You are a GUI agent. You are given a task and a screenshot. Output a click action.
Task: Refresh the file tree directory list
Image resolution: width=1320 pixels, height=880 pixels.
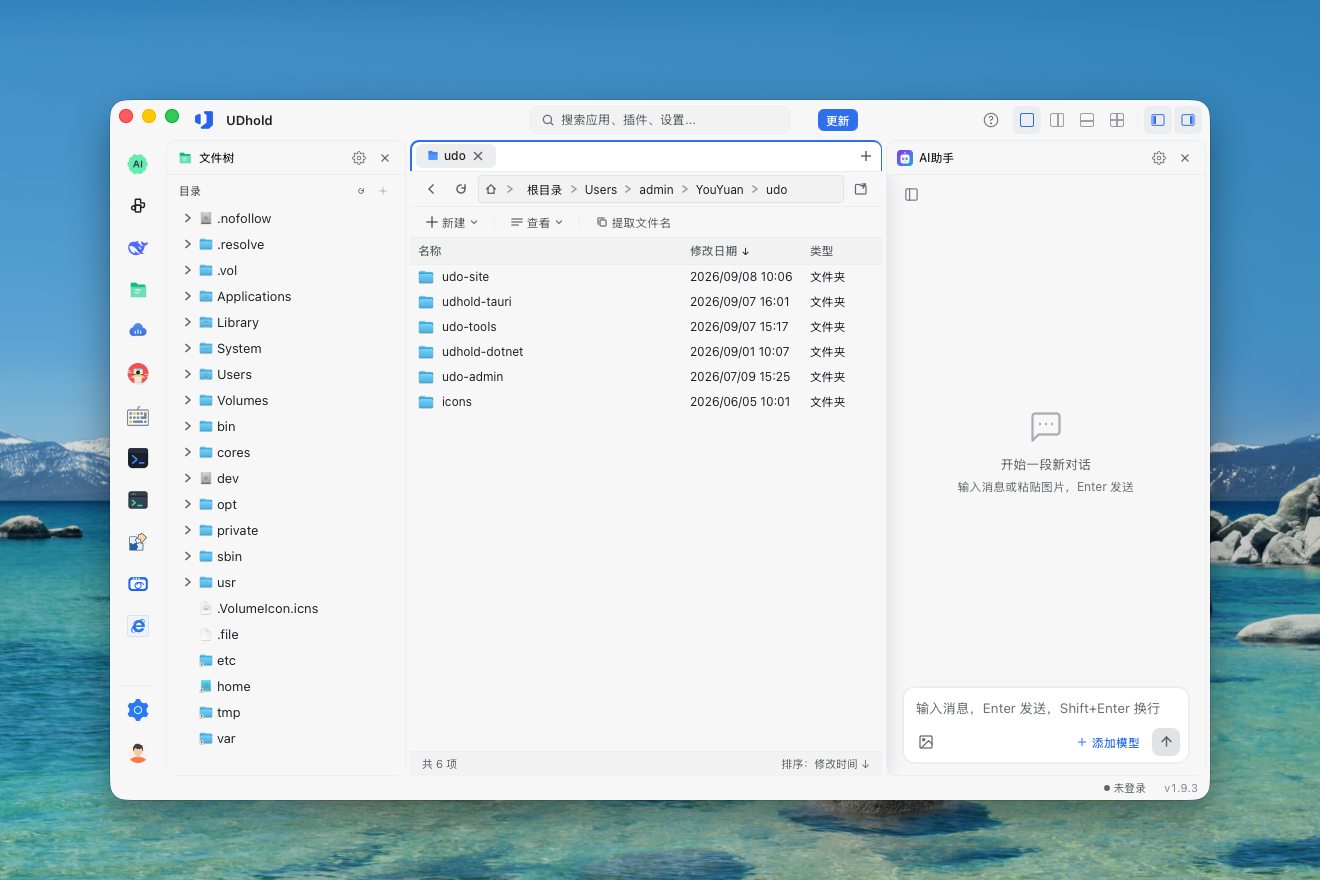pyautogui.click(x=361, y=191)
